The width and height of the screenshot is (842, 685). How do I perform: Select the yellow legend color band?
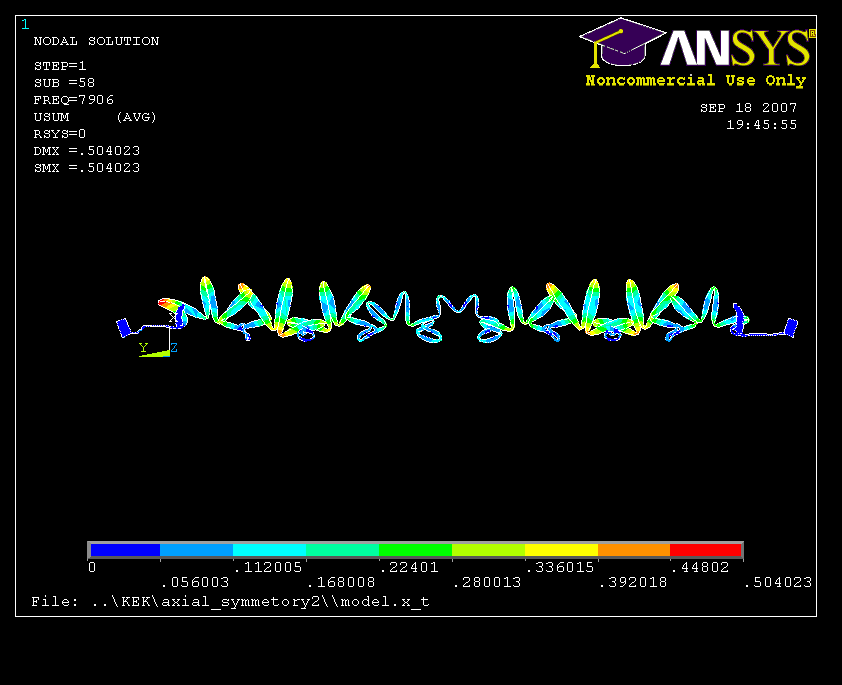click(561, 550)
